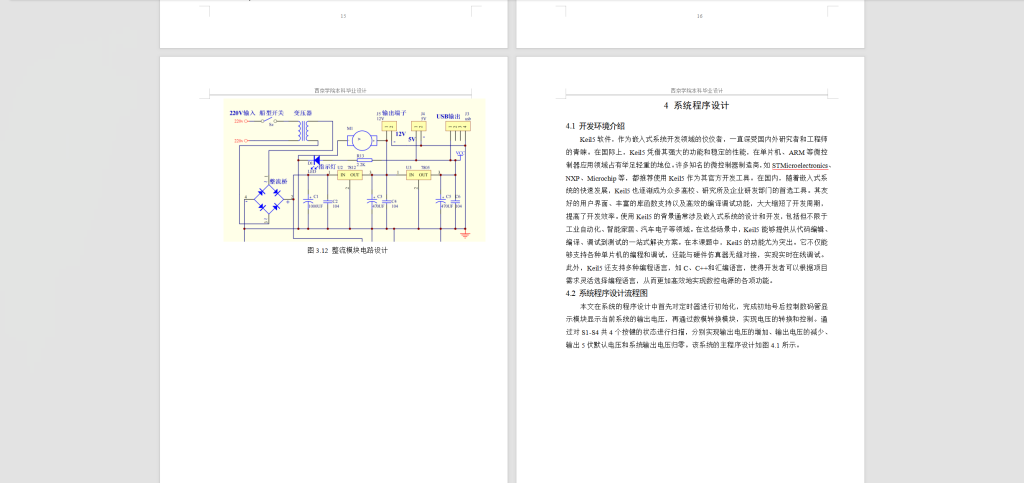Select the diode bridge rectifier symbol
Image resolution: width=1024 pixels, height=483 pixels.
click(269, 199)
